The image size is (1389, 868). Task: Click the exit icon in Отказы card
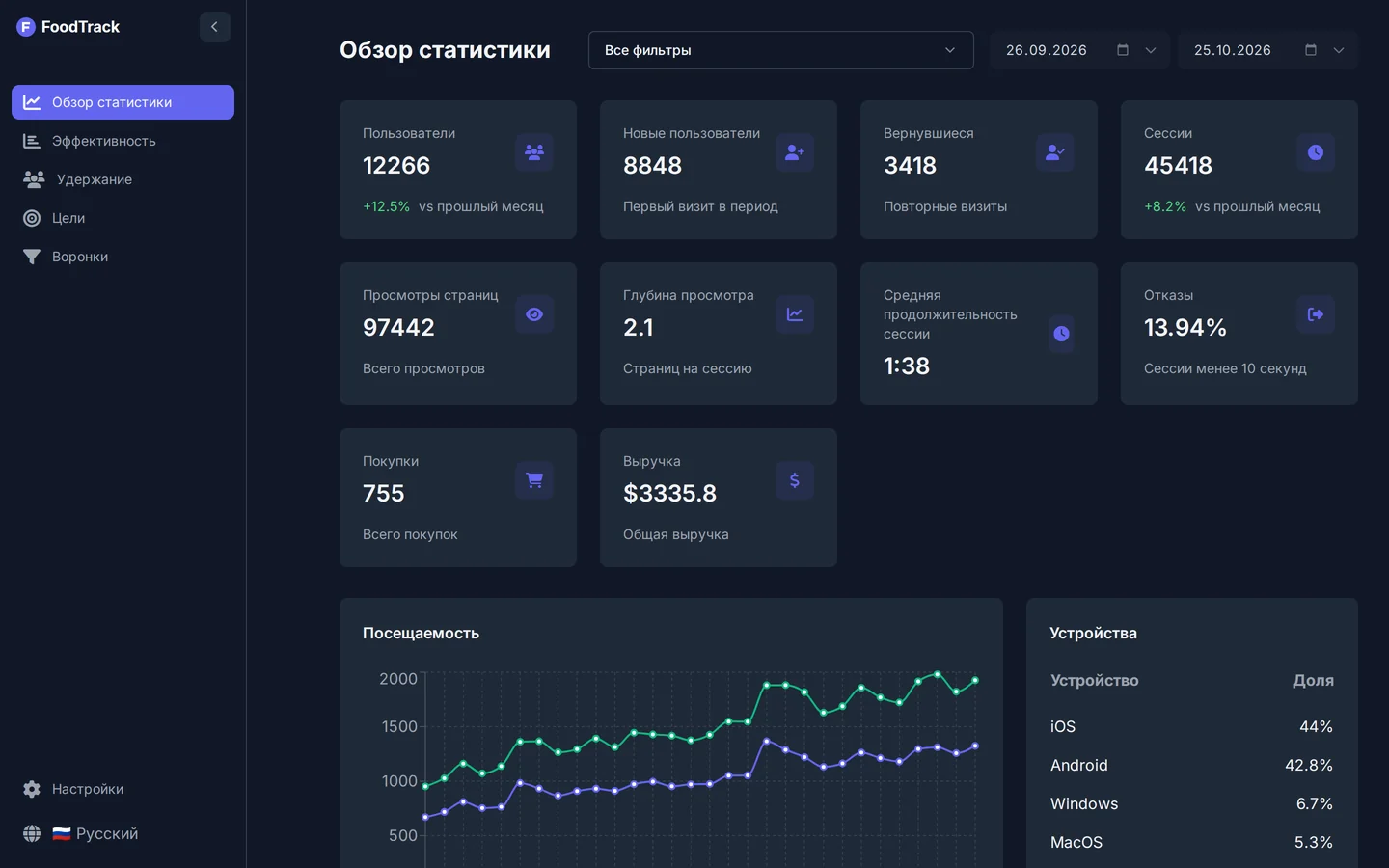click(1316, 314)
